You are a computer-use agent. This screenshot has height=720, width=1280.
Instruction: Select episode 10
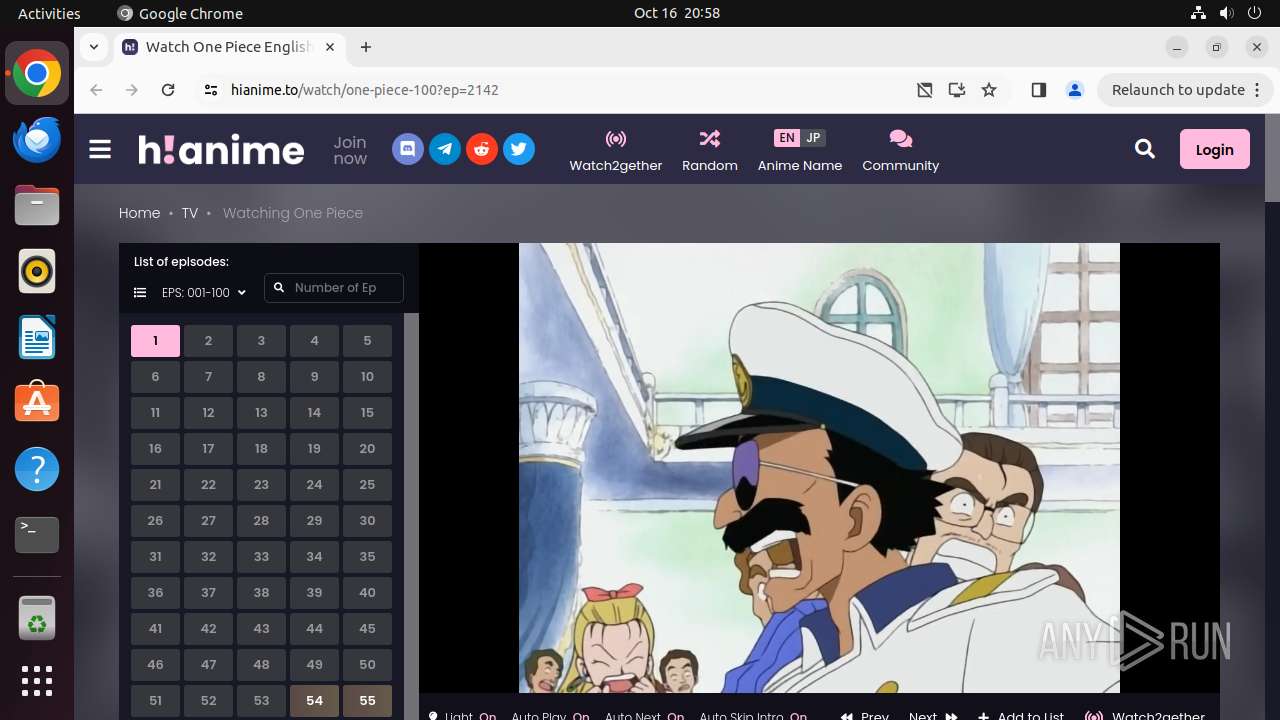367,377
